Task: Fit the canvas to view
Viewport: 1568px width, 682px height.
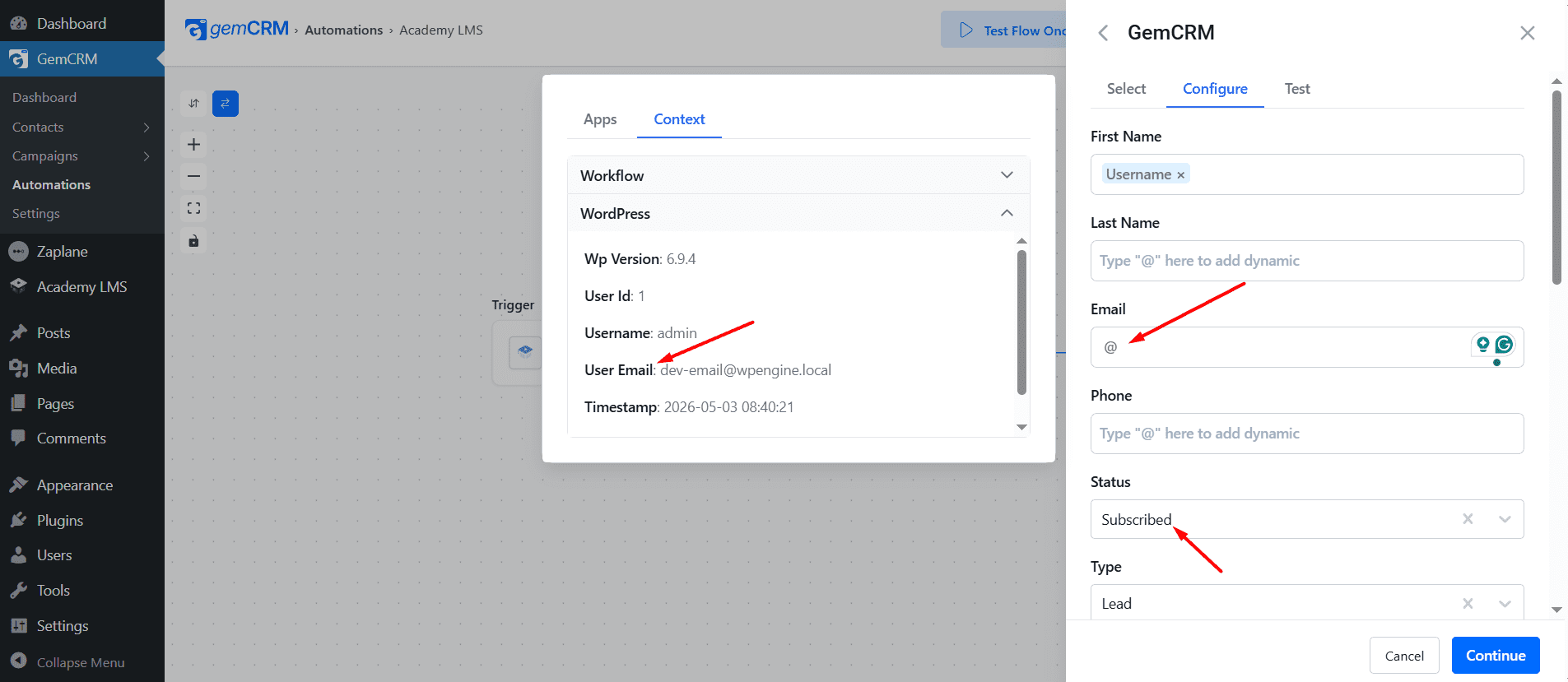Action: (193, 208)
